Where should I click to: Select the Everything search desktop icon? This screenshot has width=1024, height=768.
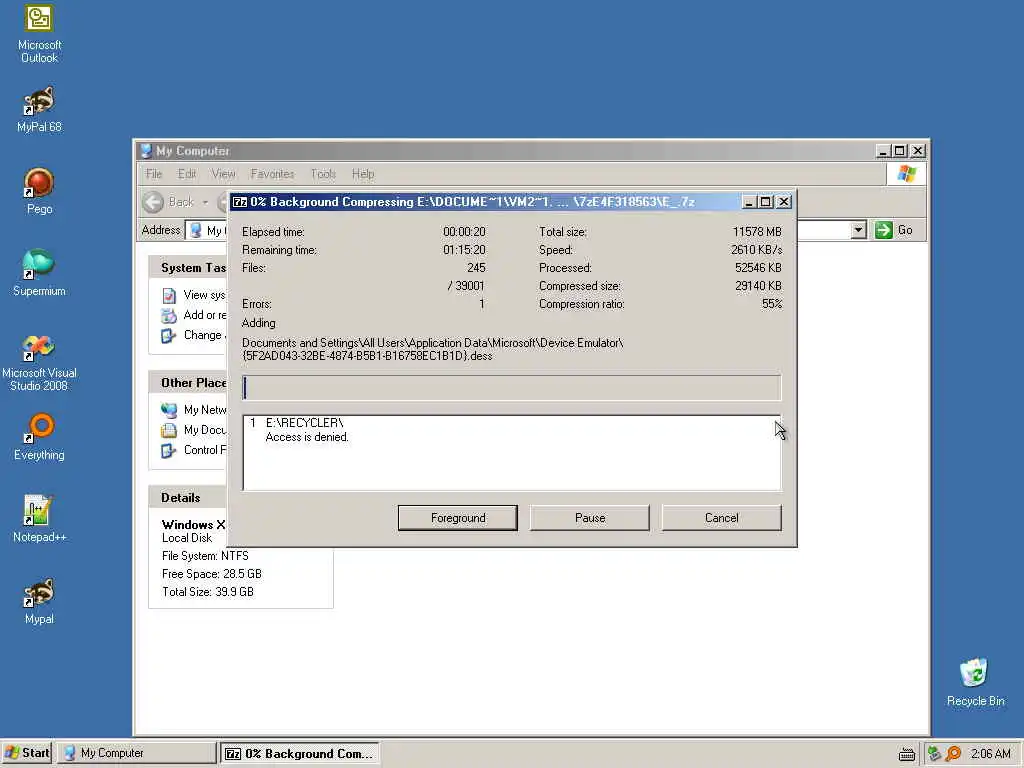click(39, 436)
